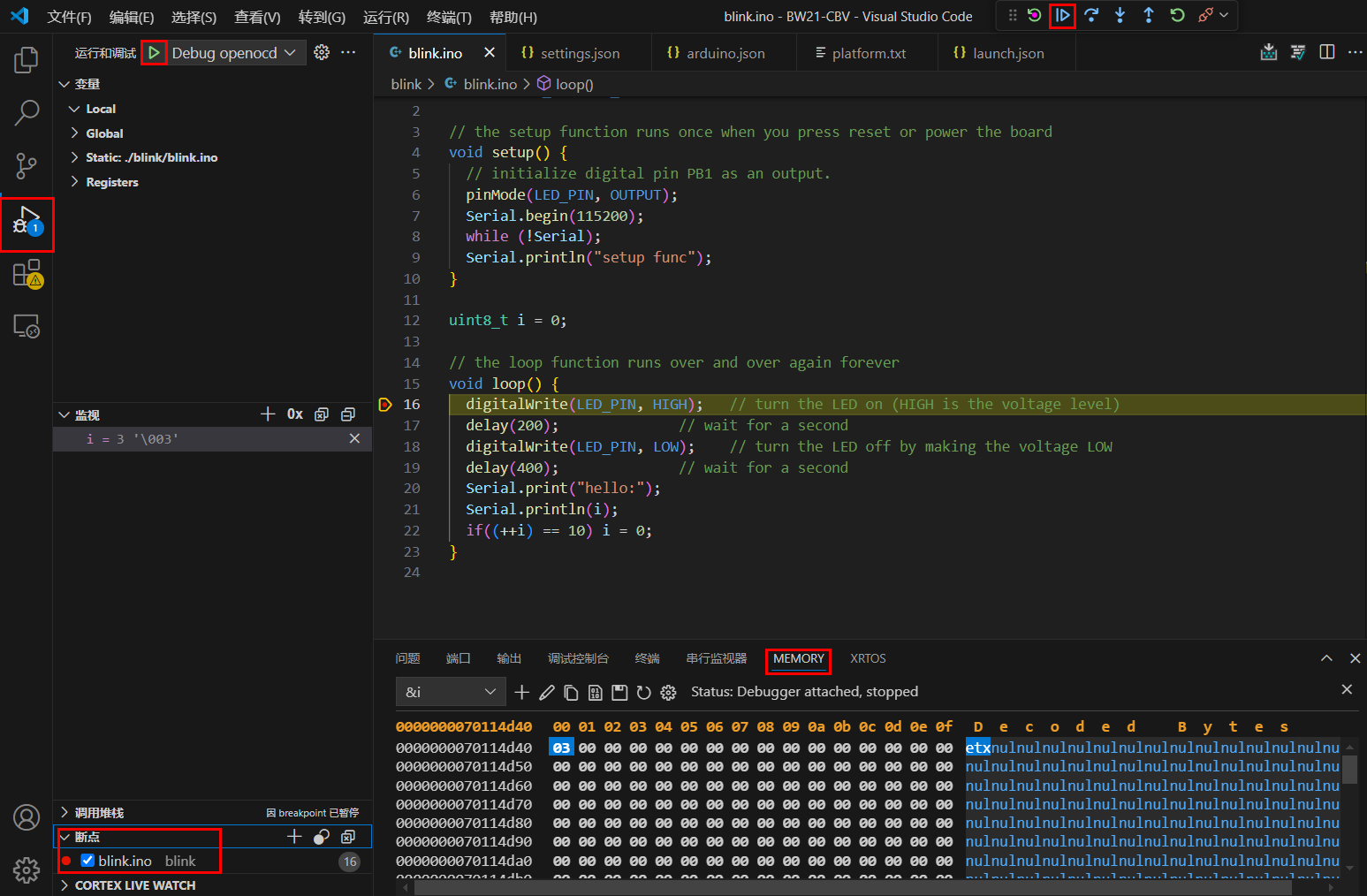This screenshot has height=896, width=1367.
Task: Expand Static ./blink/blink.ino scope
Action: pos(74,157)
